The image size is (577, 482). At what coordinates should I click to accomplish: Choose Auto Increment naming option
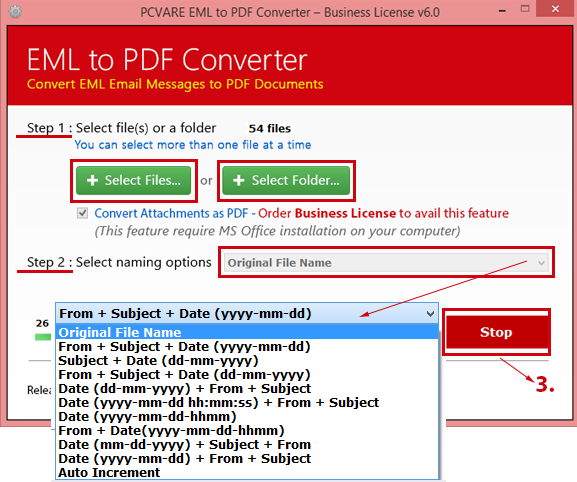pos(247,472)
